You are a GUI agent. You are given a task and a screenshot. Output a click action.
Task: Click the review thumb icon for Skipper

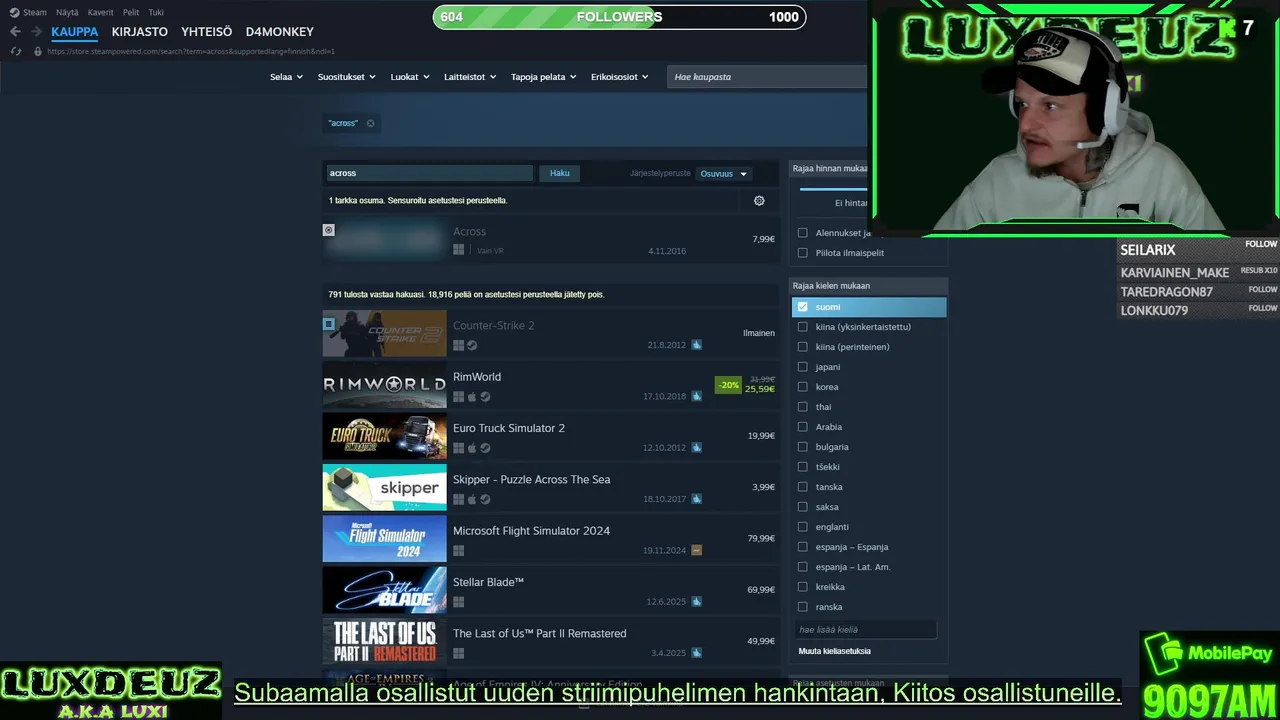696,499
